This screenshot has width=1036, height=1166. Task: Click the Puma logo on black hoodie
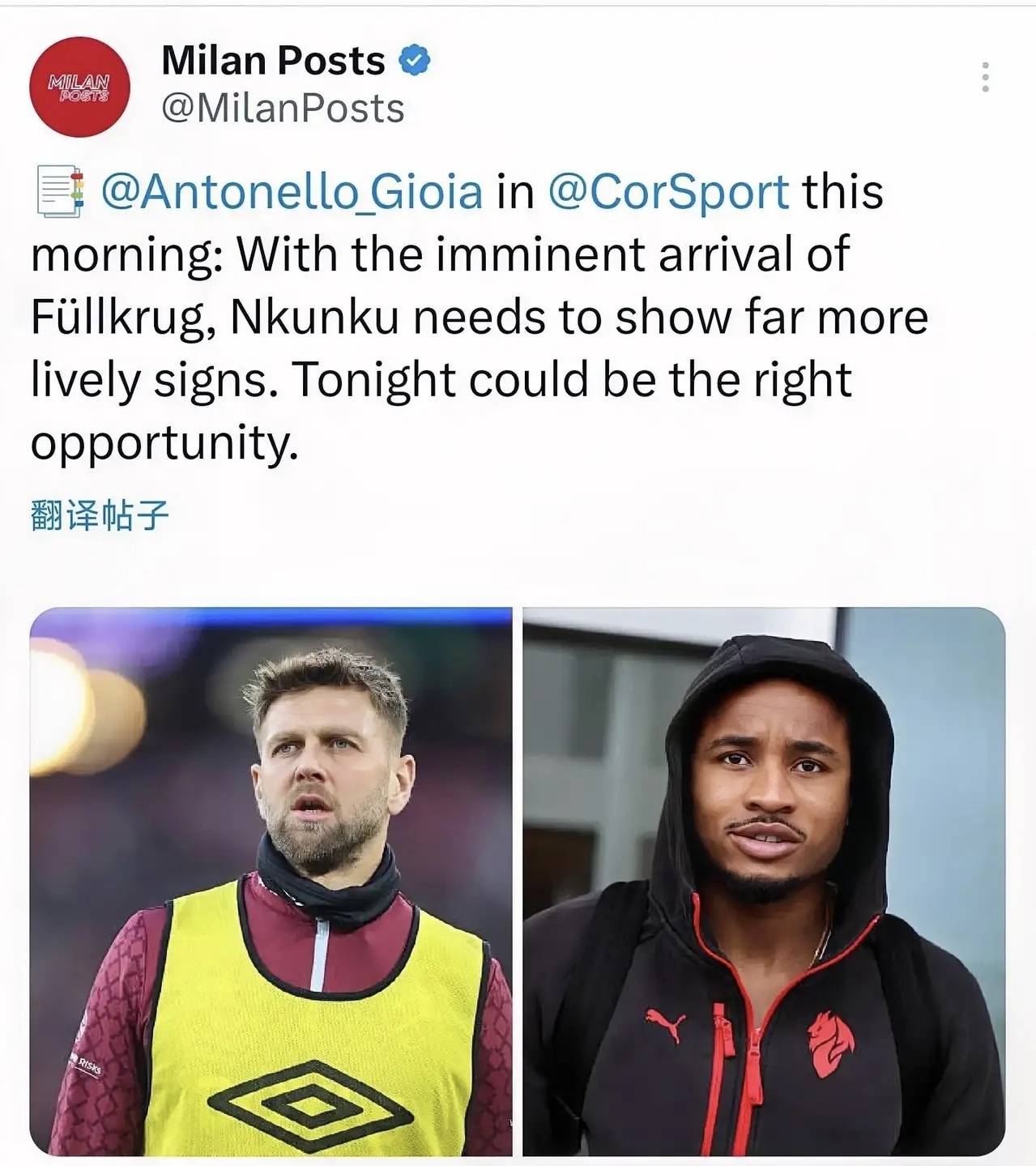click(665, 1025)
